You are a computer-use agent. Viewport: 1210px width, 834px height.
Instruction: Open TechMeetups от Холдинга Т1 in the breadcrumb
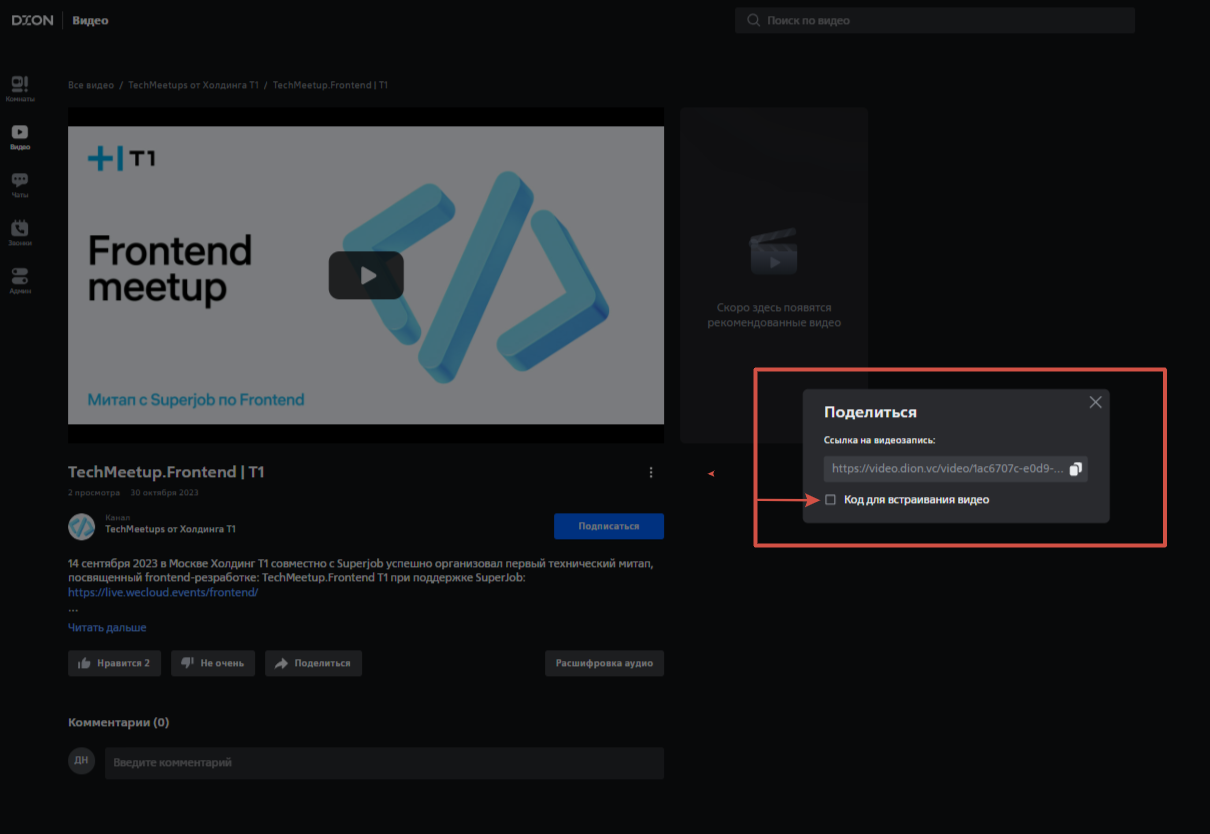[194, 86]
